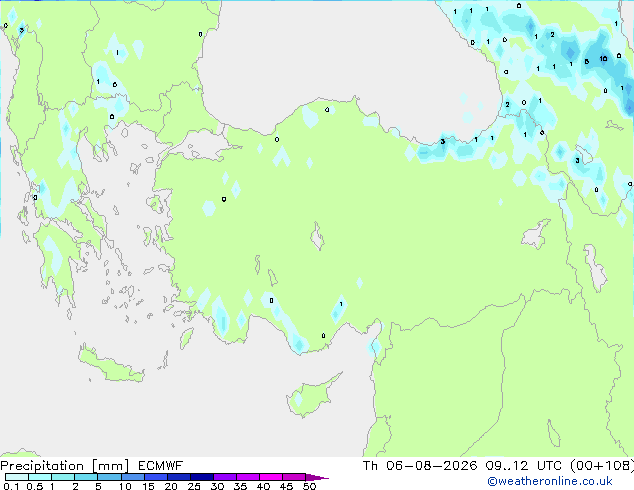Viewport: 634px width, 490px height.
Task: Click the legend label "0.1"
Action: click(11, 486)
